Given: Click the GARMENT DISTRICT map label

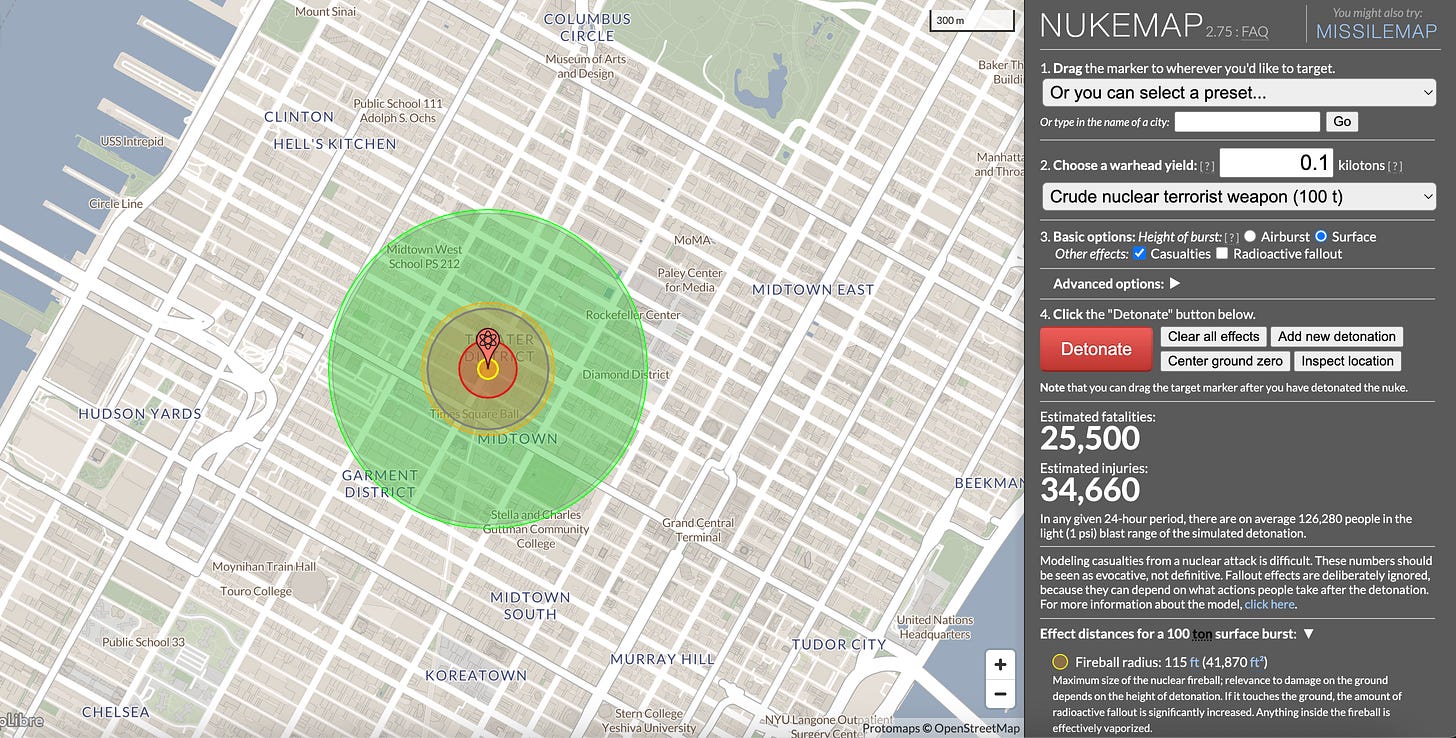Looking at the screenshot, I should (x=379, y=484).
